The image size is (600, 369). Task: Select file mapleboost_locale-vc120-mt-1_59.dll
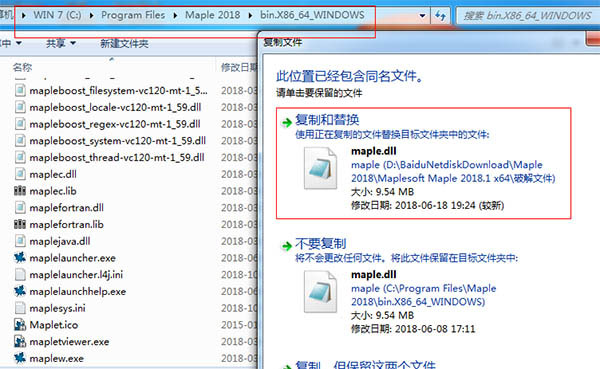point(115,107)
